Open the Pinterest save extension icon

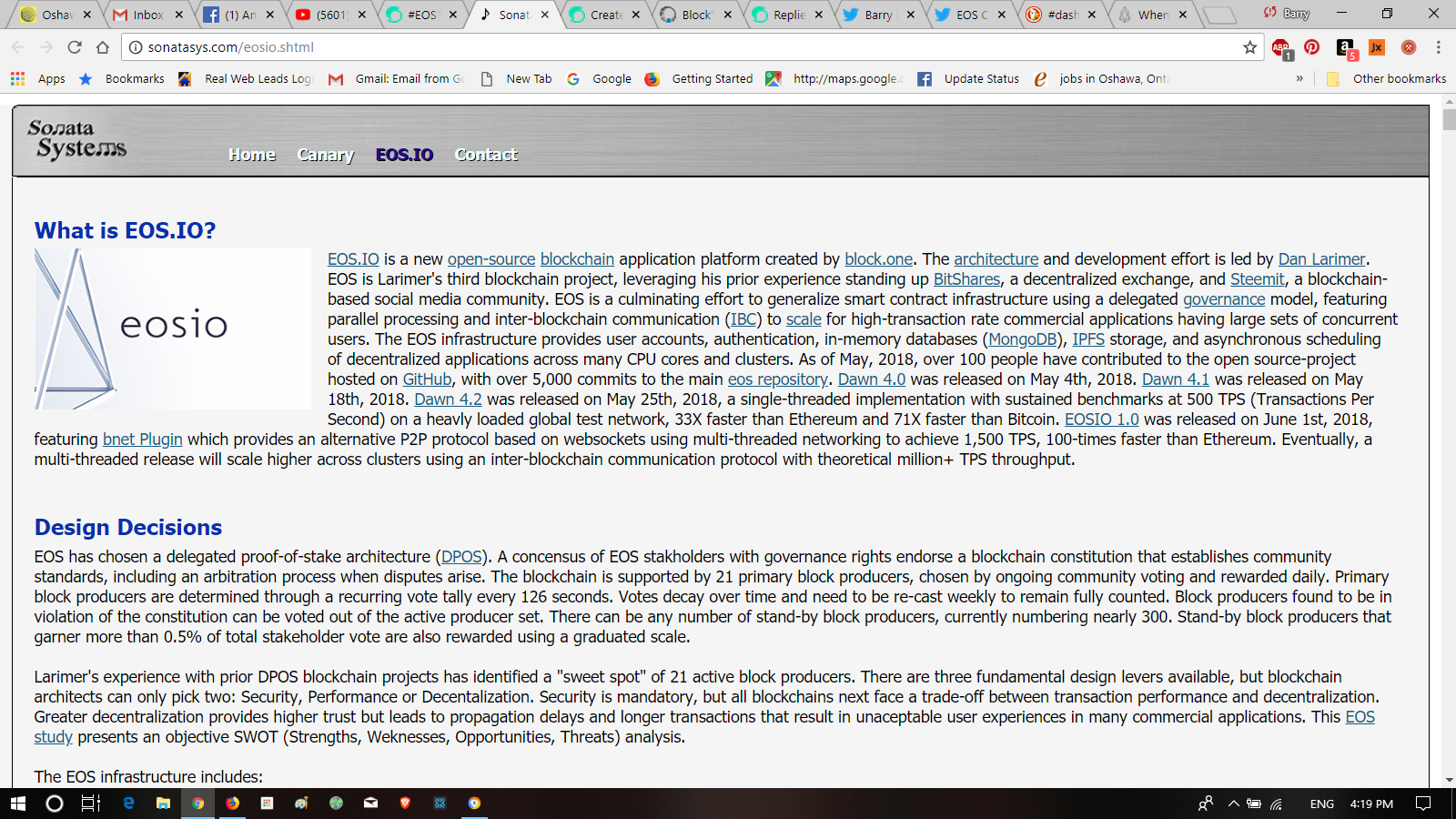pyautogui.click(x=1312, y=47)
